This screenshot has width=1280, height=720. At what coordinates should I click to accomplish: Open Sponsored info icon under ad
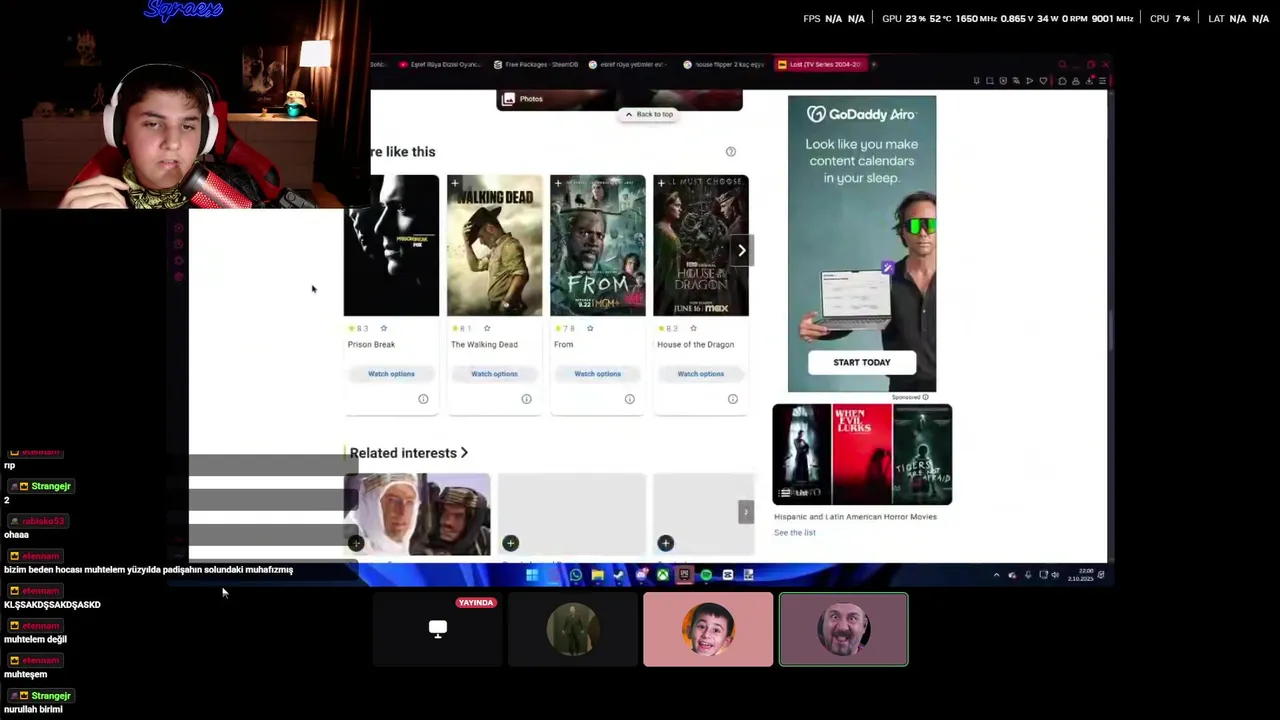click(x=925, y=397)
